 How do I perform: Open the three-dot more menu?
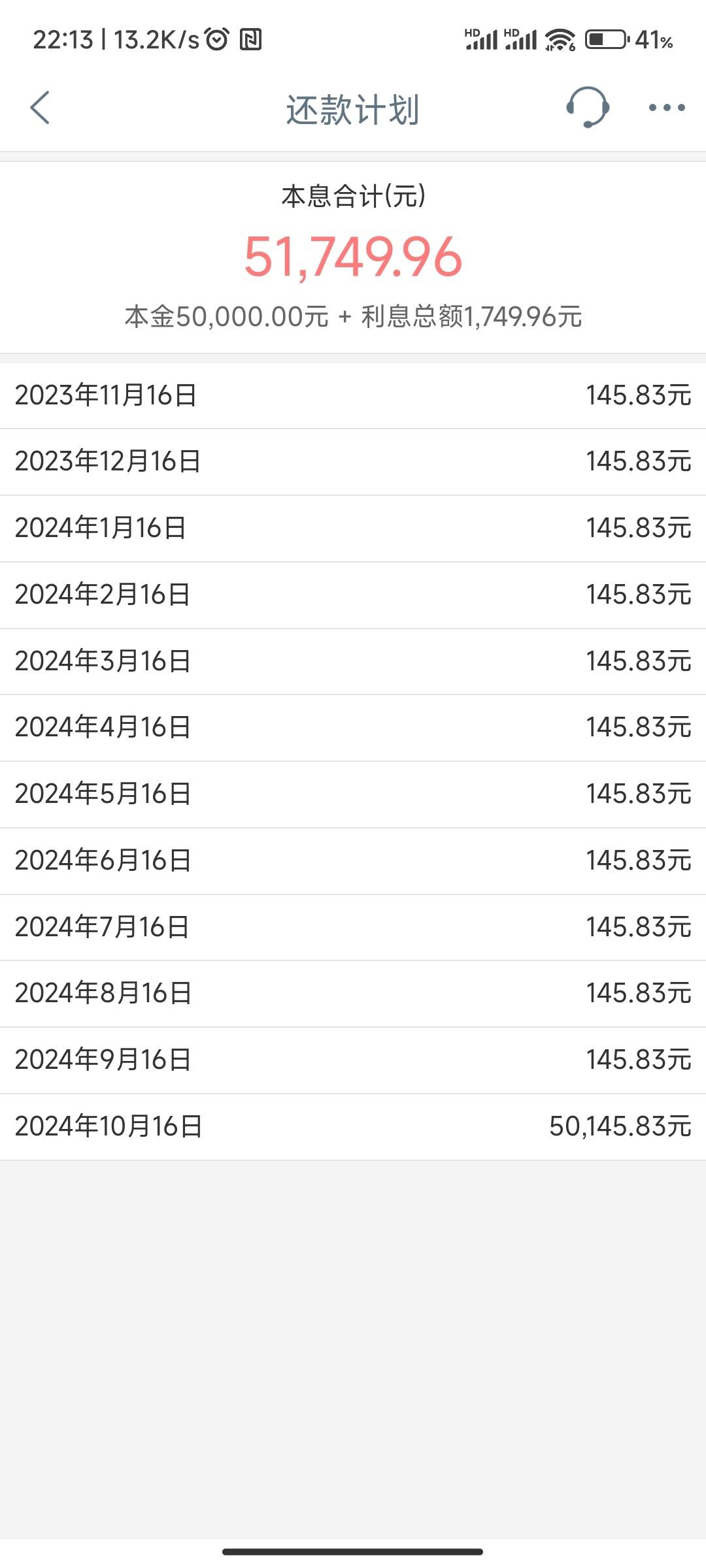point(666,108)
